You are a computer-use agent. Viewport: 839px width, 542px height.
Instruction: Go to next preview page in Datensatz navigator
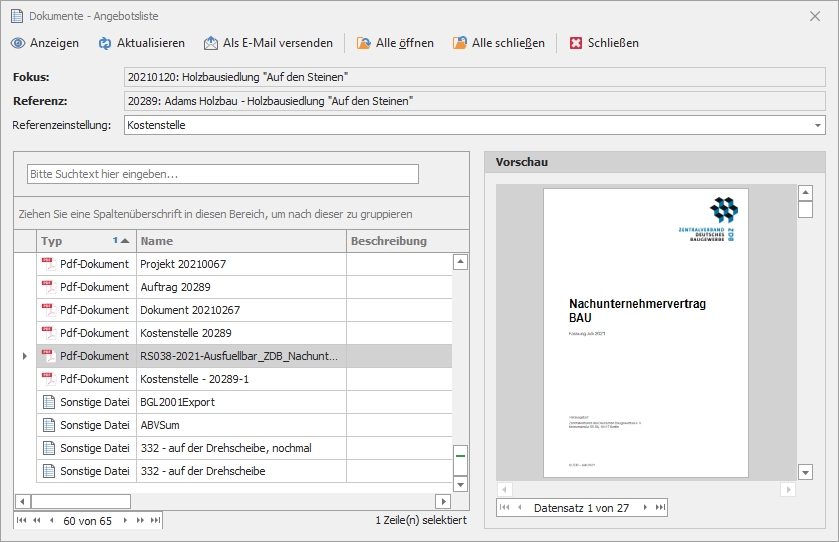(x=645, y=508)
